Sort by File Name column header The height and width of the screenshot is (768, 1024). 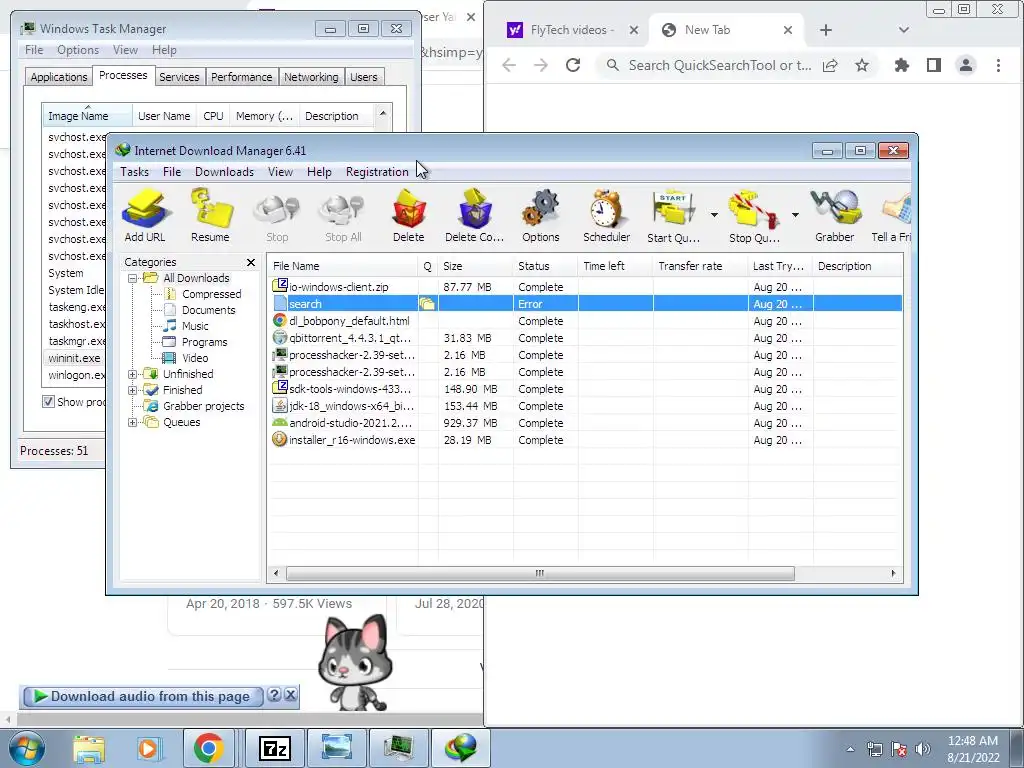pyautogui.click(x=343, y=266)
